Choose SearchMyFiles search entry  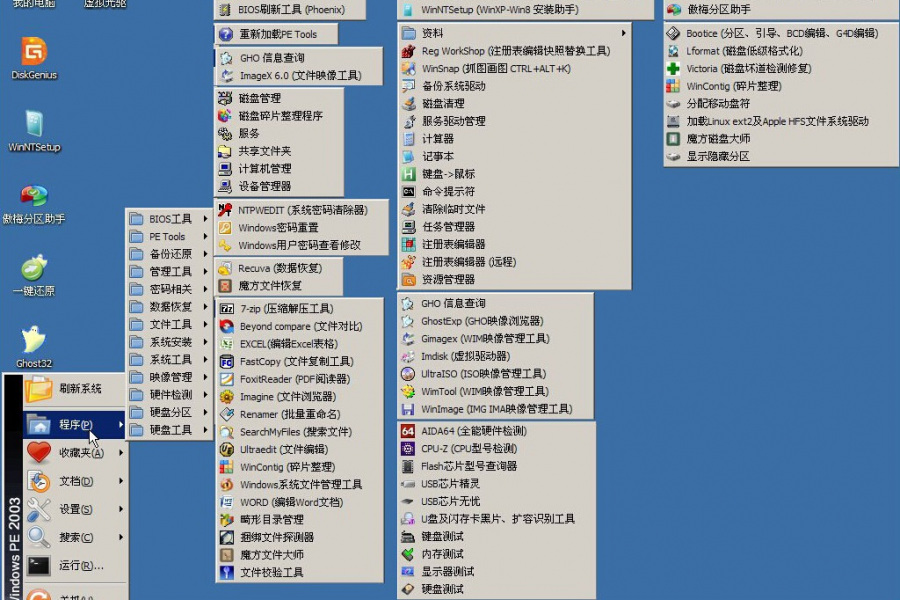pos(299,432)
